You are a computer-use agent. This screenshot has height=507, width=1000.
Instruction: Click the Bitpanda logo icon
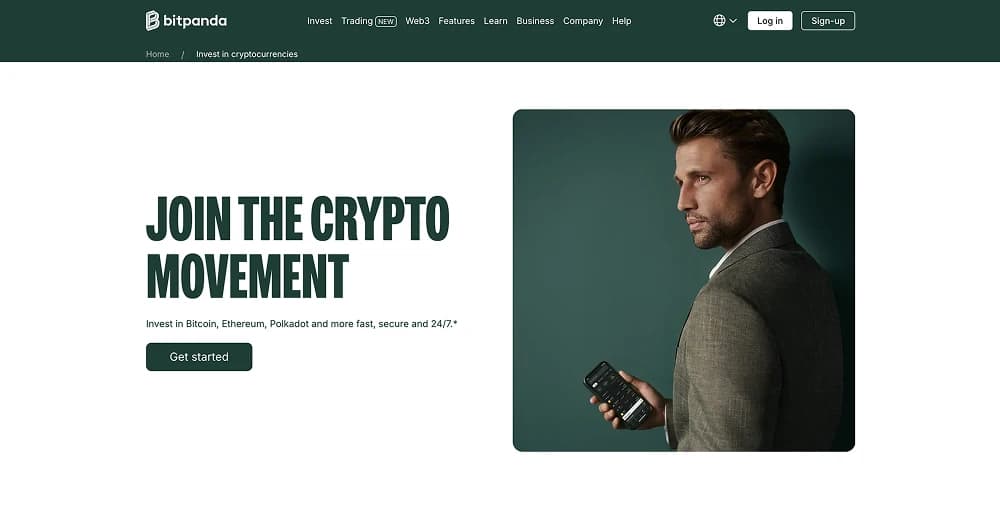pos(152,20)
